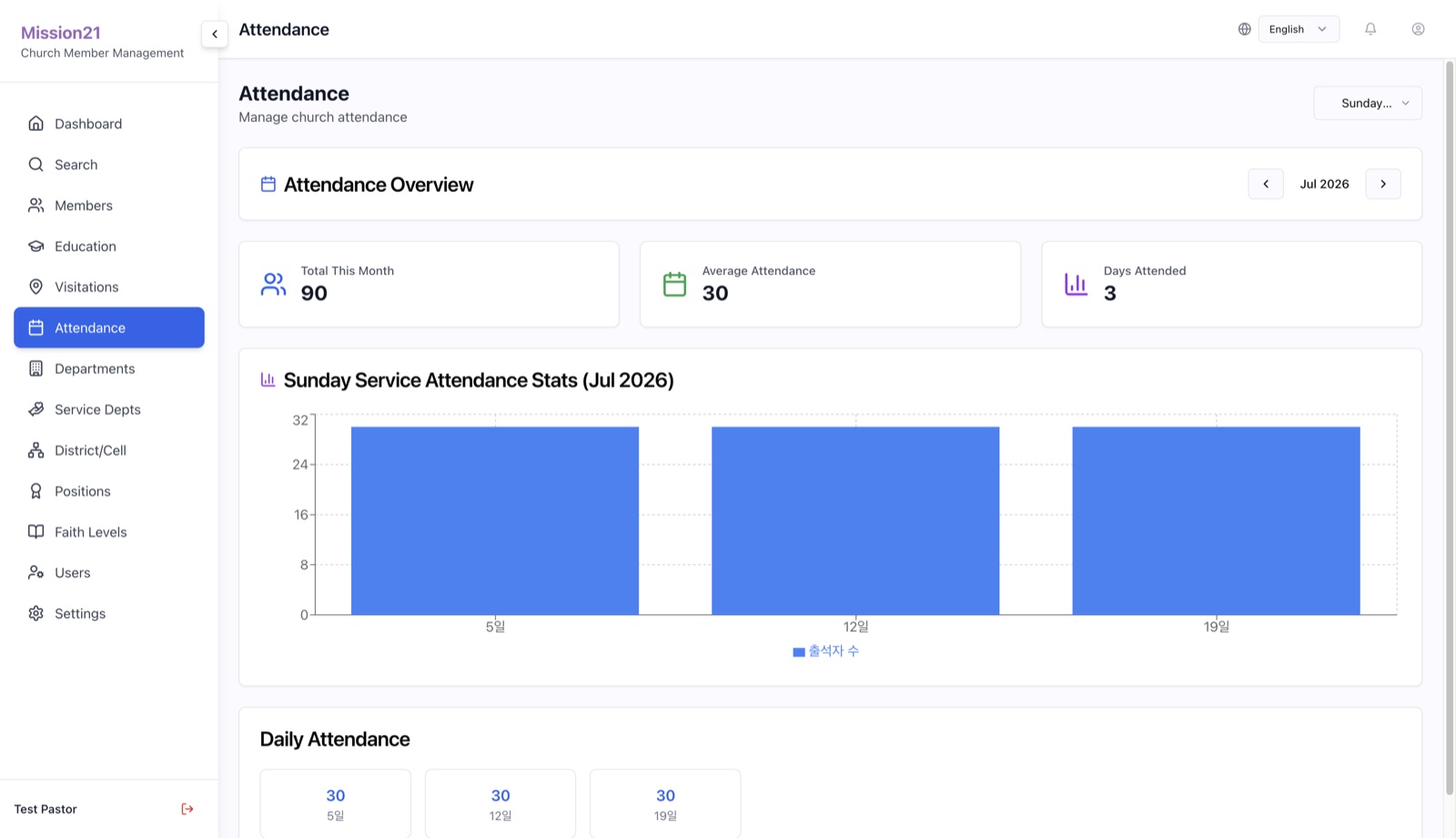Click the Days Attended value 3
Image resolution: width=1456 pixels, height=838 pixels.
pyautogui.click(x=1109, y=293)
